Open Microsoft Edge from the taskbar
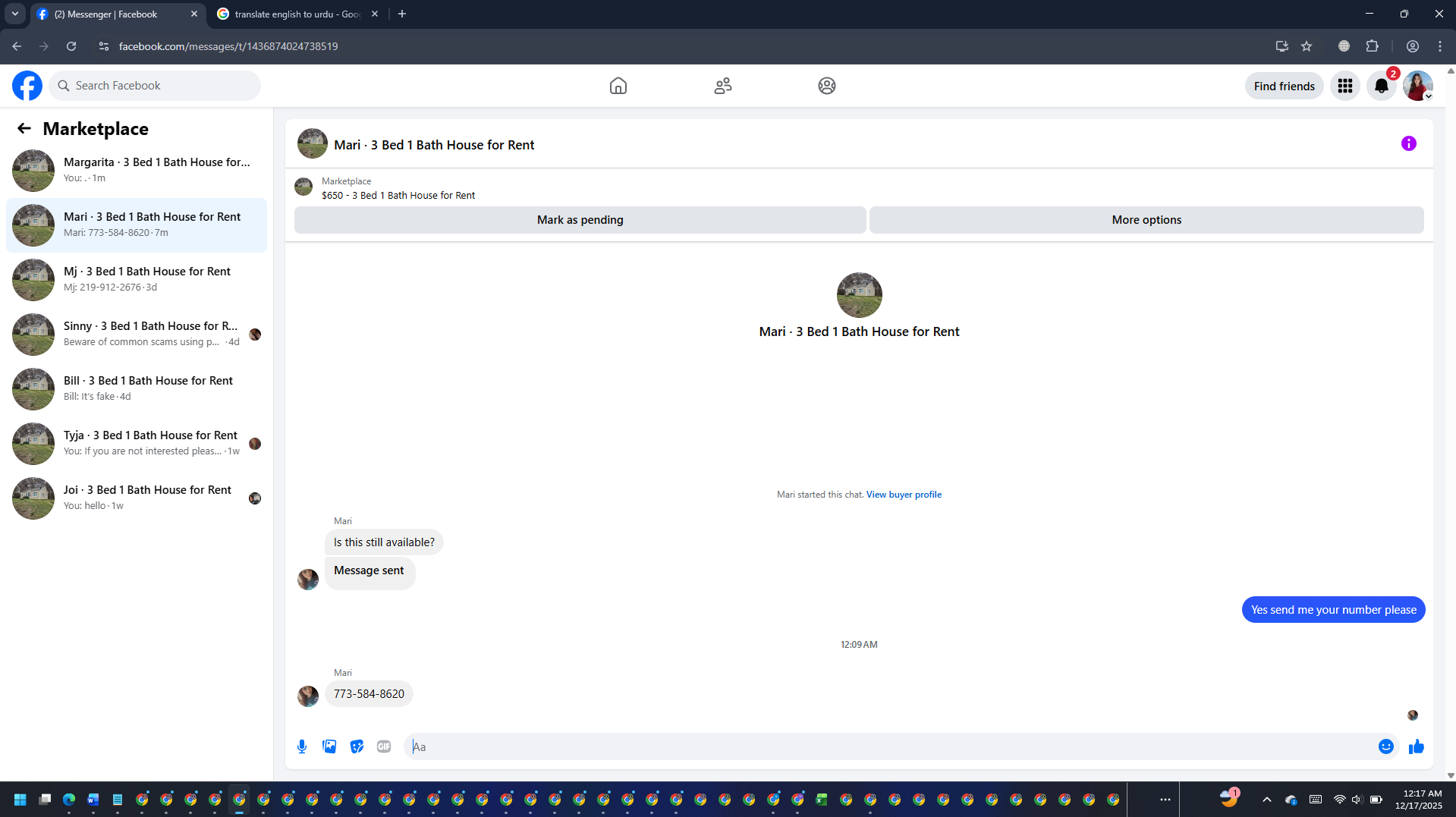This screenshot has height=817, width=1456. [x=69, y=800]
